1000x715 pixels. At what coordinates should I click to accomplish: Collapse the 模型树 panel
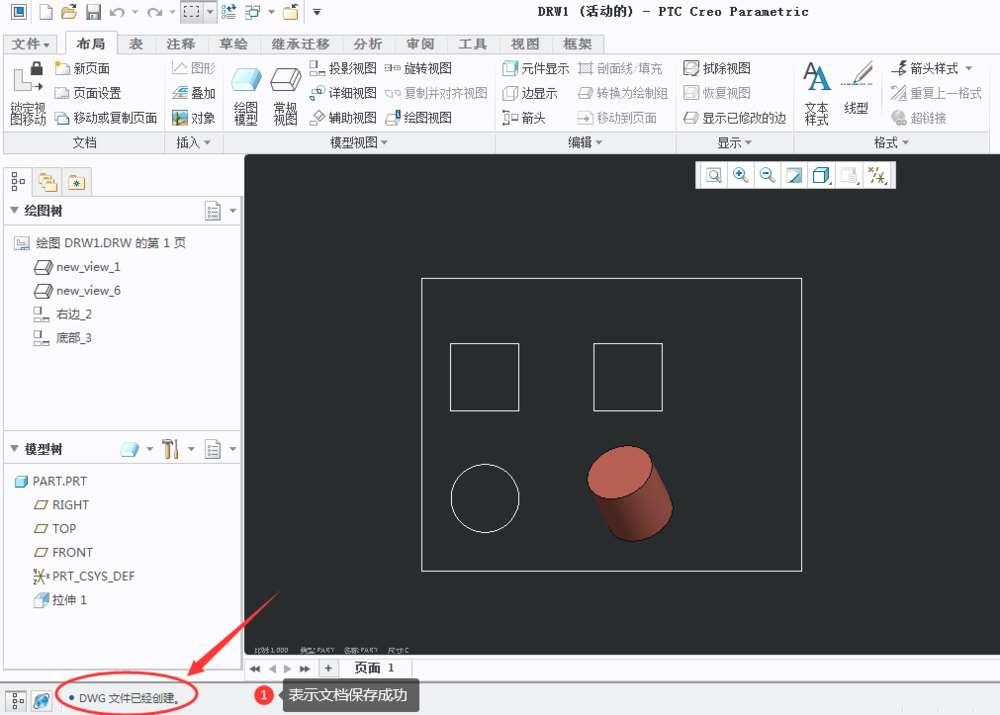(14, 449)
